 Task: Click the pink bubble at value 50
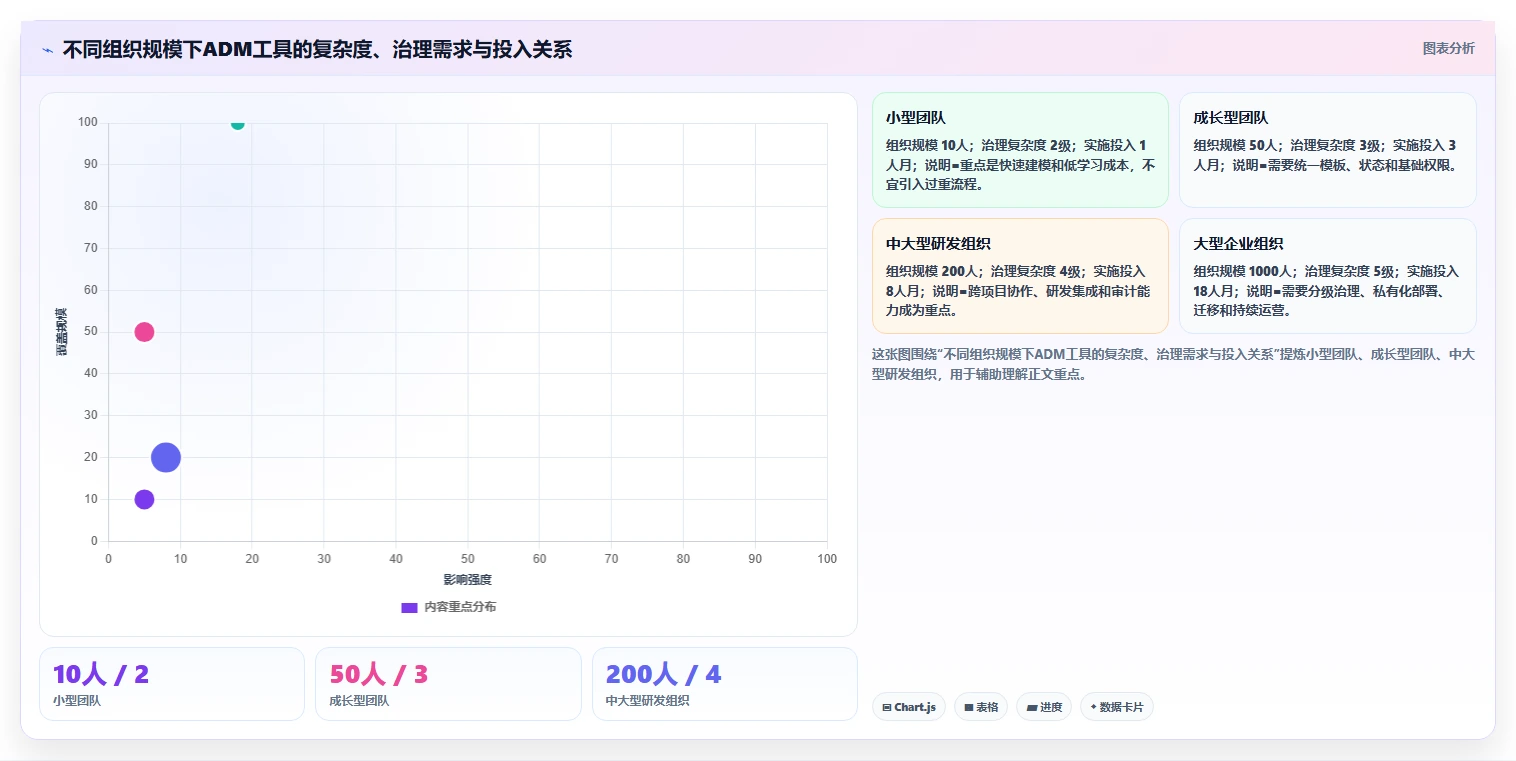[x=144, y=332]
